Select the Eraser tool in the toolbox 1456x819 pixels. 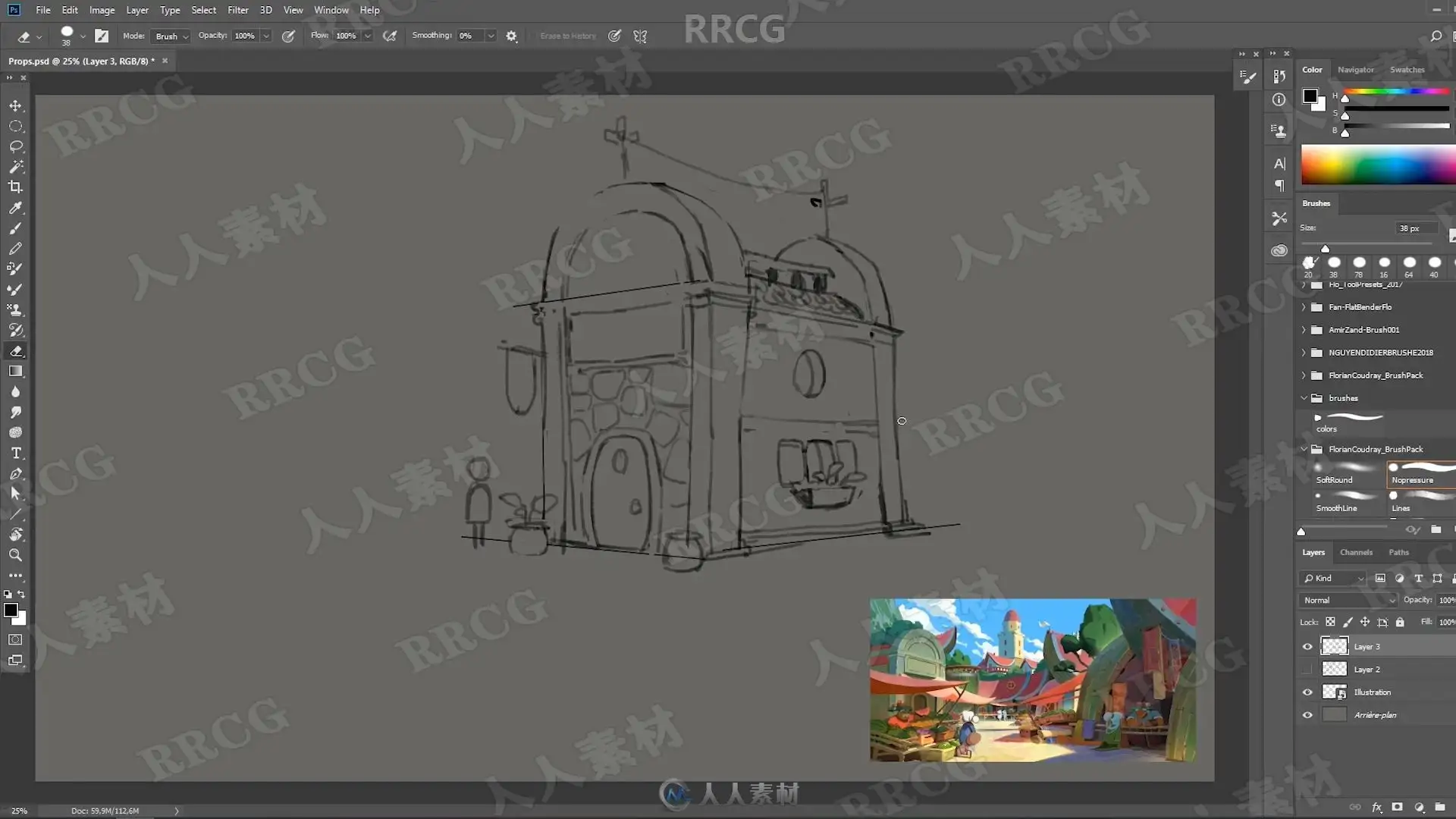tap(15, 351)
